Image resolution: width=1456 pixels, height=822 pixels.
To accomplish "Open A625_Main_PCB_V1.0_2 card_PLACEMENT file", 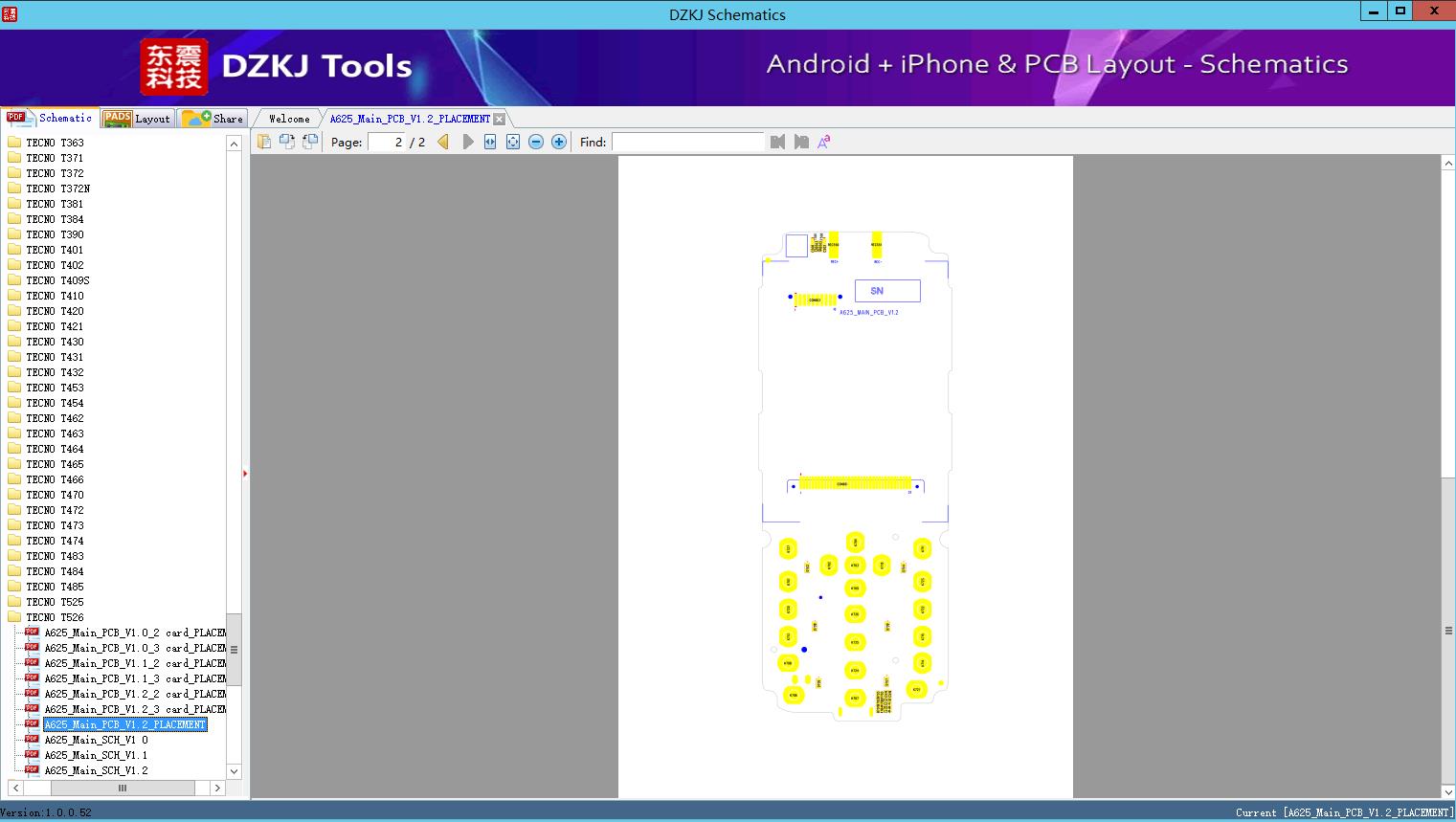I will (x=135, y=633).
